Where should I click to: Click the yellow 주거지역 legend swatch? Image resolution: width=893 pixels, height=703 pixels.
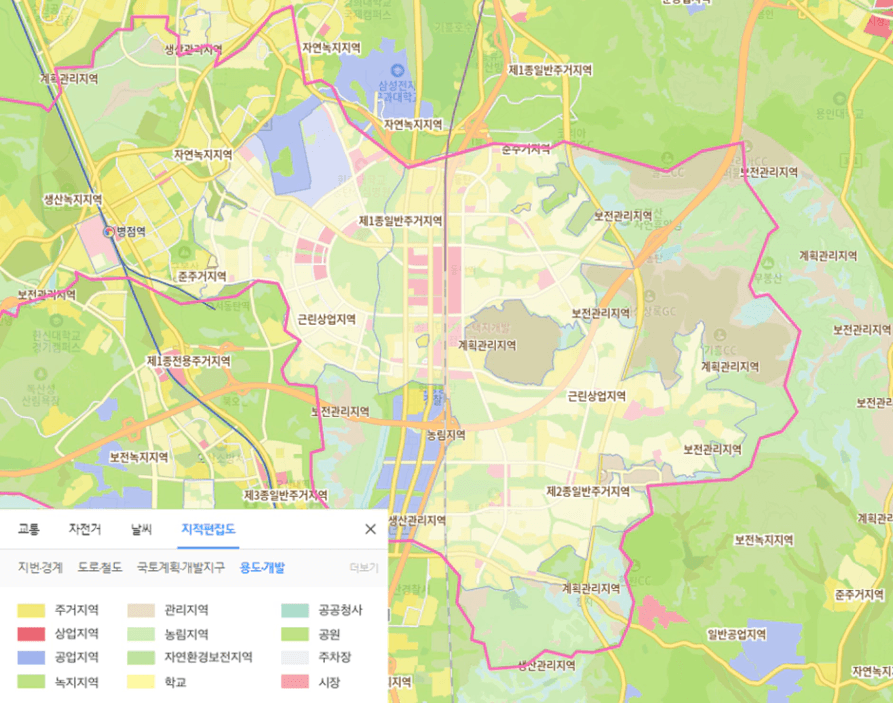[x=32, y=609]
